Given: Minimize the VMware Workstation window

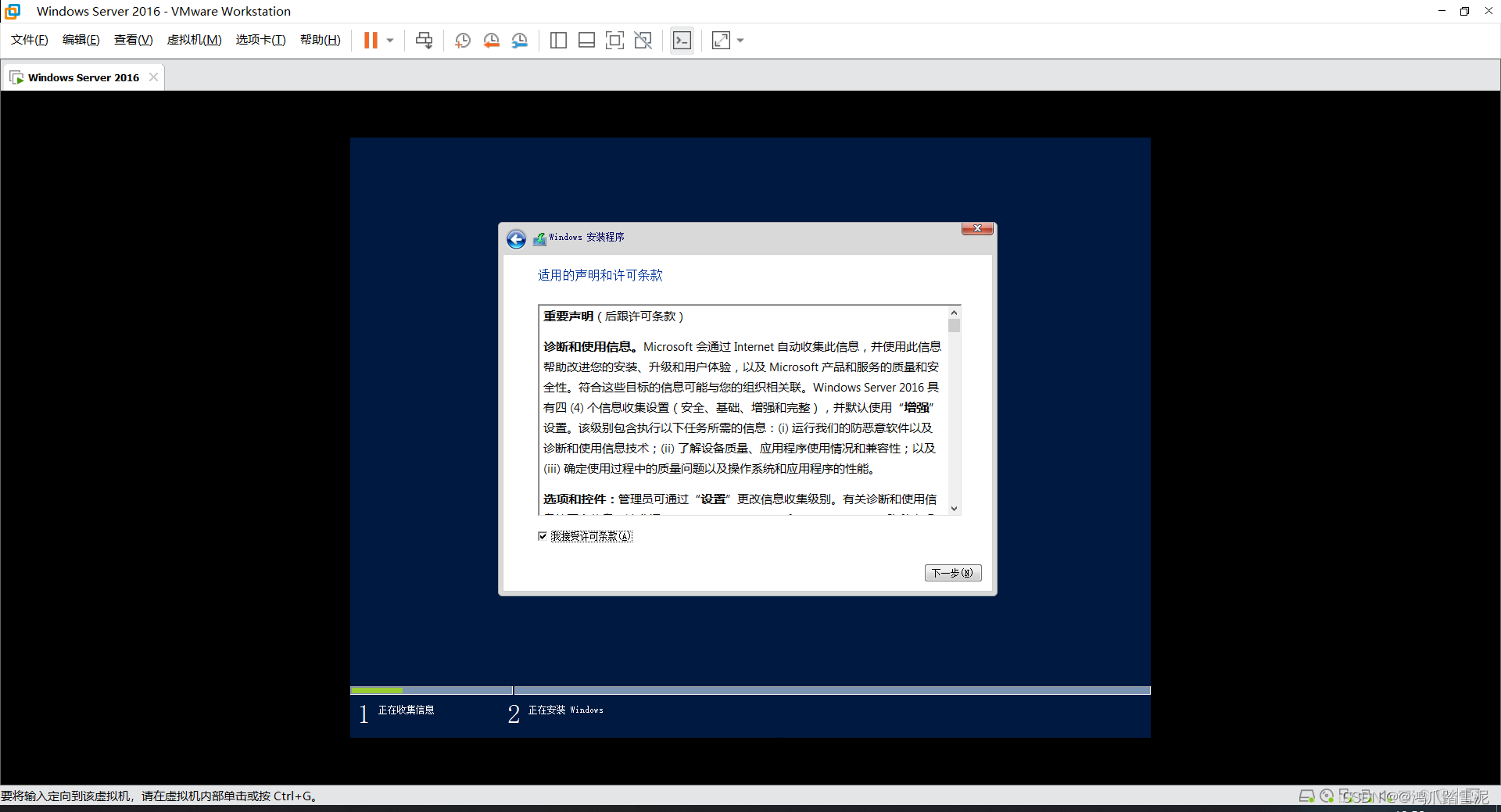Looking at the screenshot, I should [1442, 11].
